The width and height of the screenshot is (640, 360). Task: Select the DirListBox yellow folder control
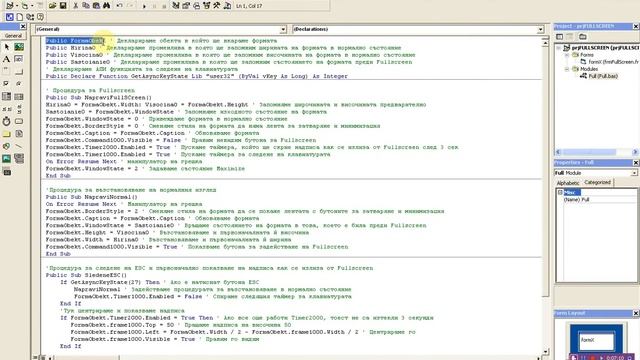[x=7, y=134]
